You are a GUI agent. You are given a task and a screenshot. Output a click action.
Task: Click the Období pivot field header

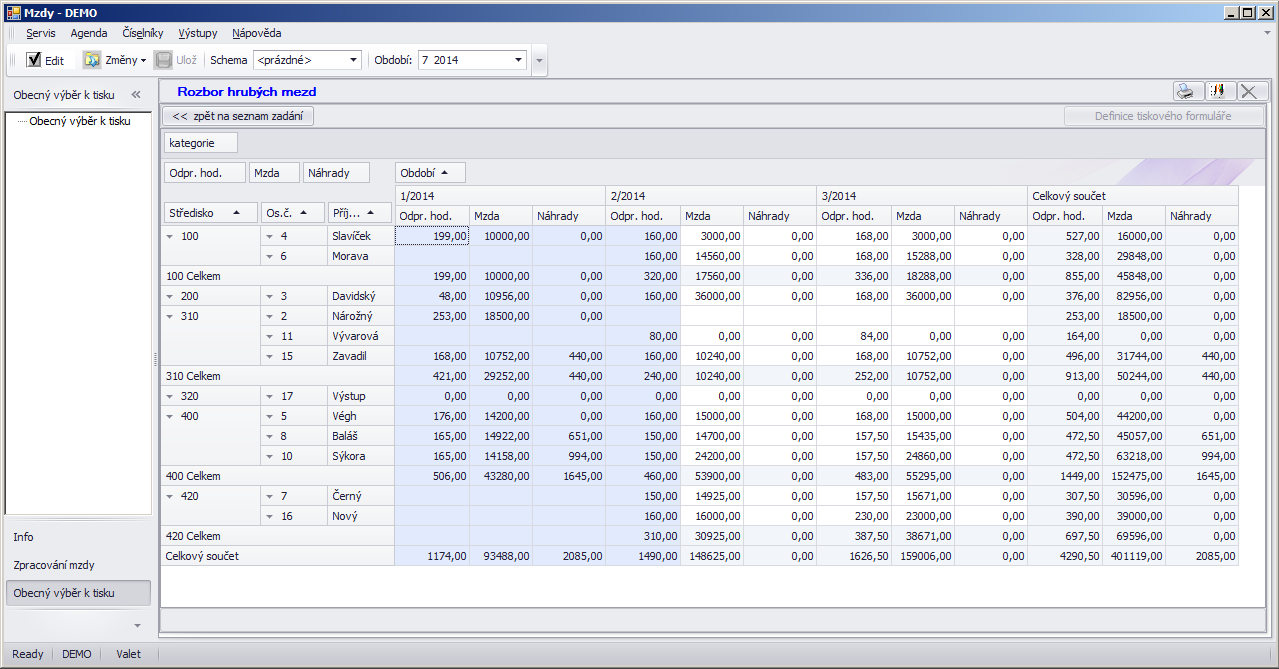(429, 173)
